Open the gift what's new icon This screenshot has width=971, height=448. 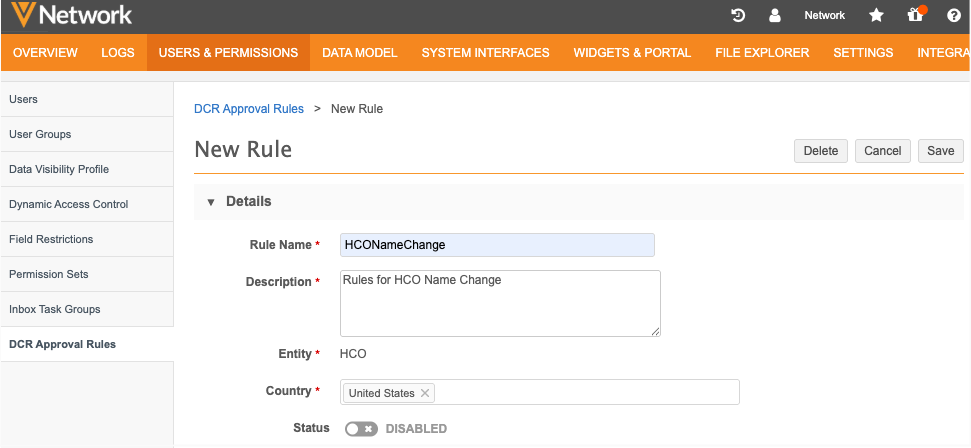(916, 15)
